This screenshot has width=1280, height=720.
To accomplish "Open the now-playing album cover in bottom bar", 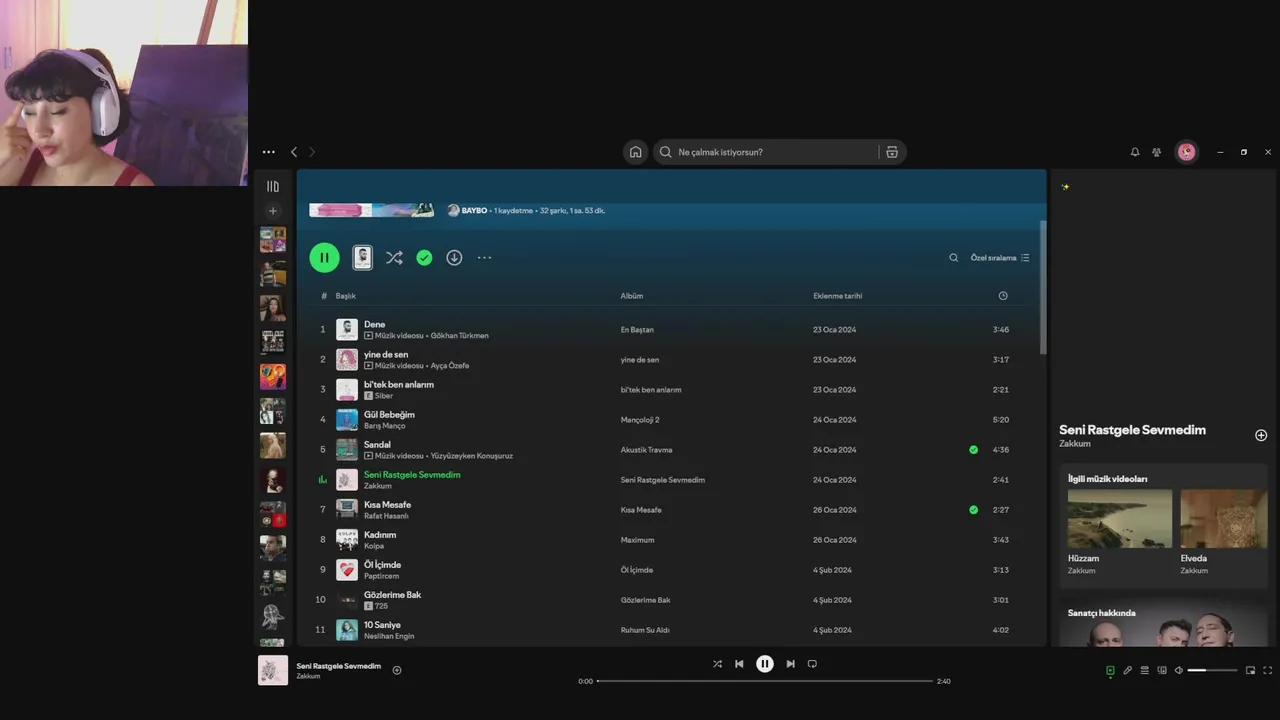I will point(273,670).
